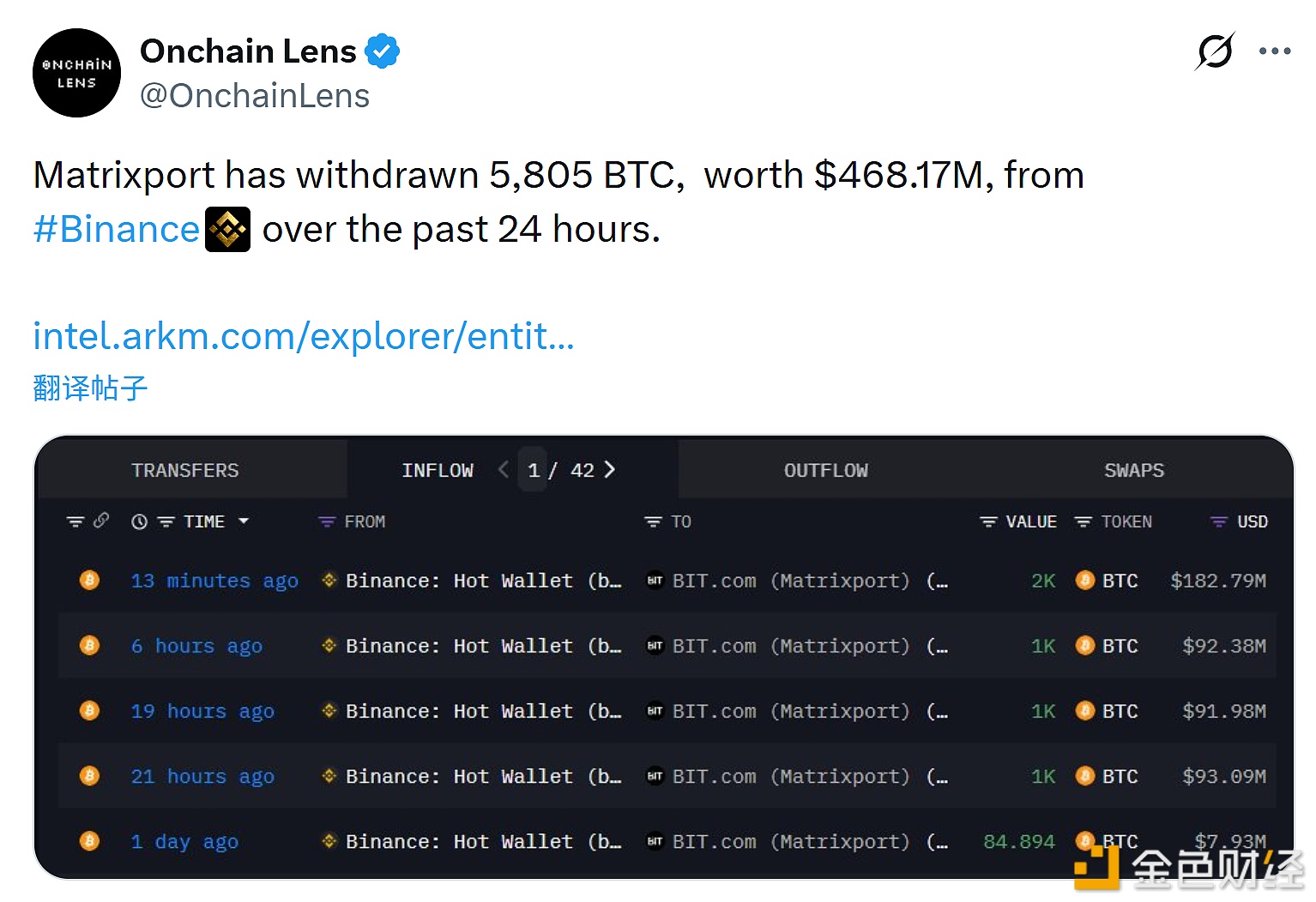This screenshot has width=1316, height=902.
Task: Click the Binance hot wallet icon on the 19 hours row
Action: (329, 711)
